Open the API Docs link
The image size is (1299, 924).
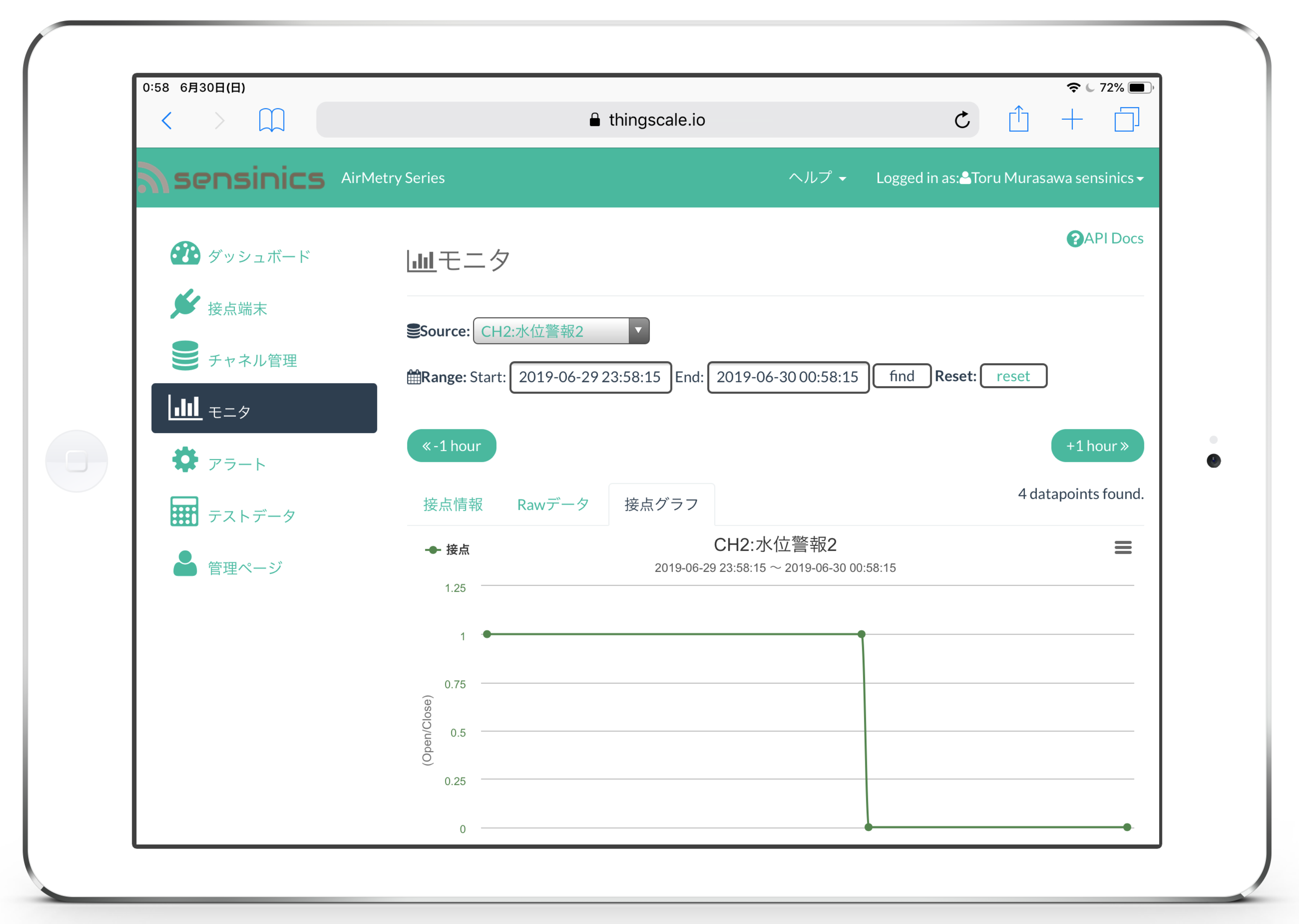tap(1105, 238)
